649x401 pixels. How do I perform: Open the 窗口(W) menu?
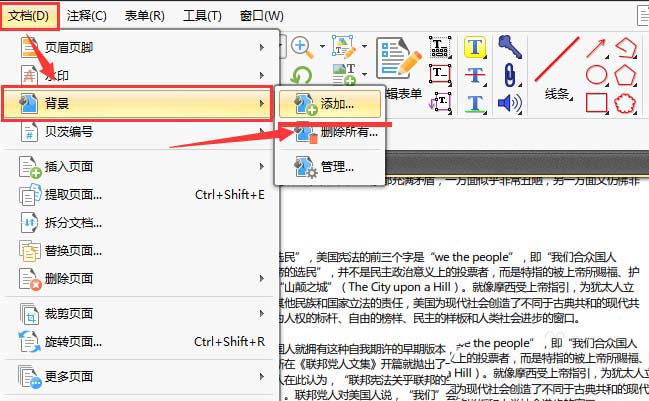(x=262, y=16)
